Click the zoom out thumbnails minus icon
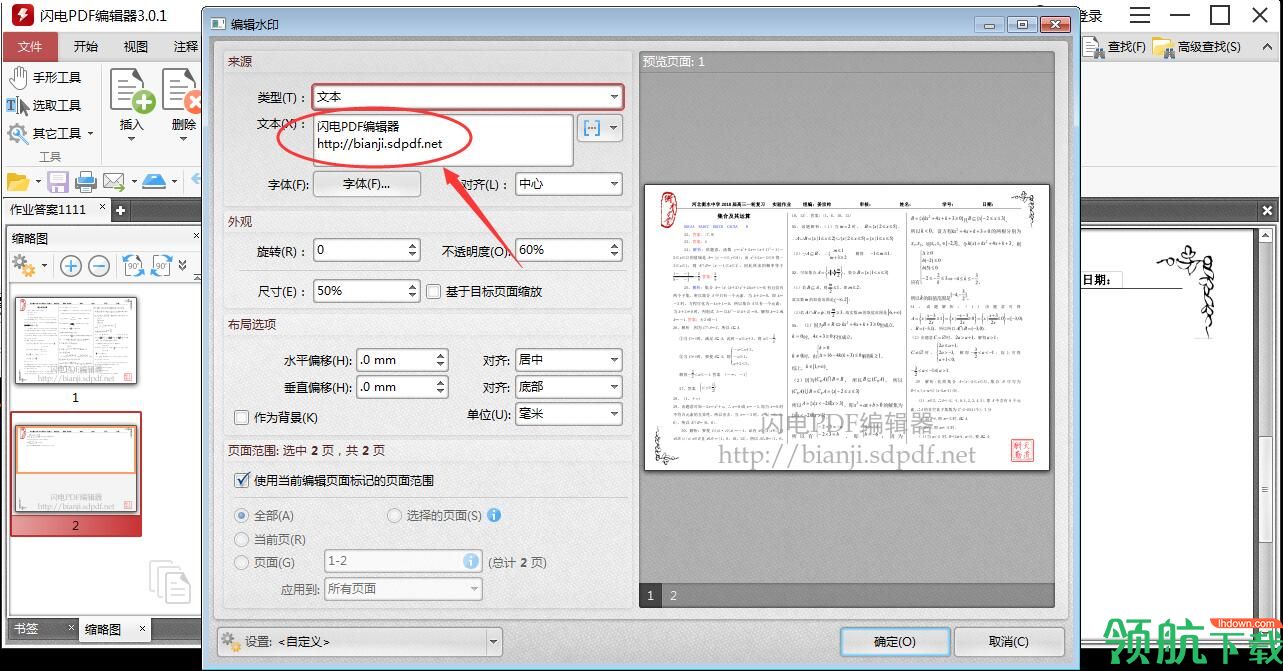1283x671 pixels. coord(99,266)
